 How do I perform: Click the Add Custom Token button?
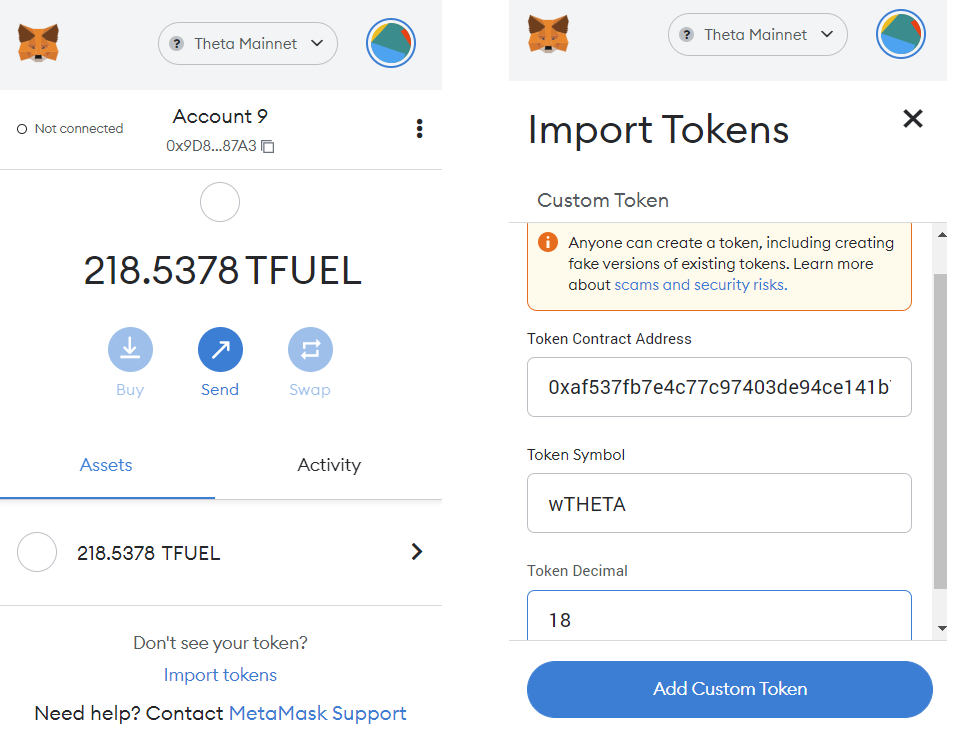pyautogui.click(x=730, y=689)
